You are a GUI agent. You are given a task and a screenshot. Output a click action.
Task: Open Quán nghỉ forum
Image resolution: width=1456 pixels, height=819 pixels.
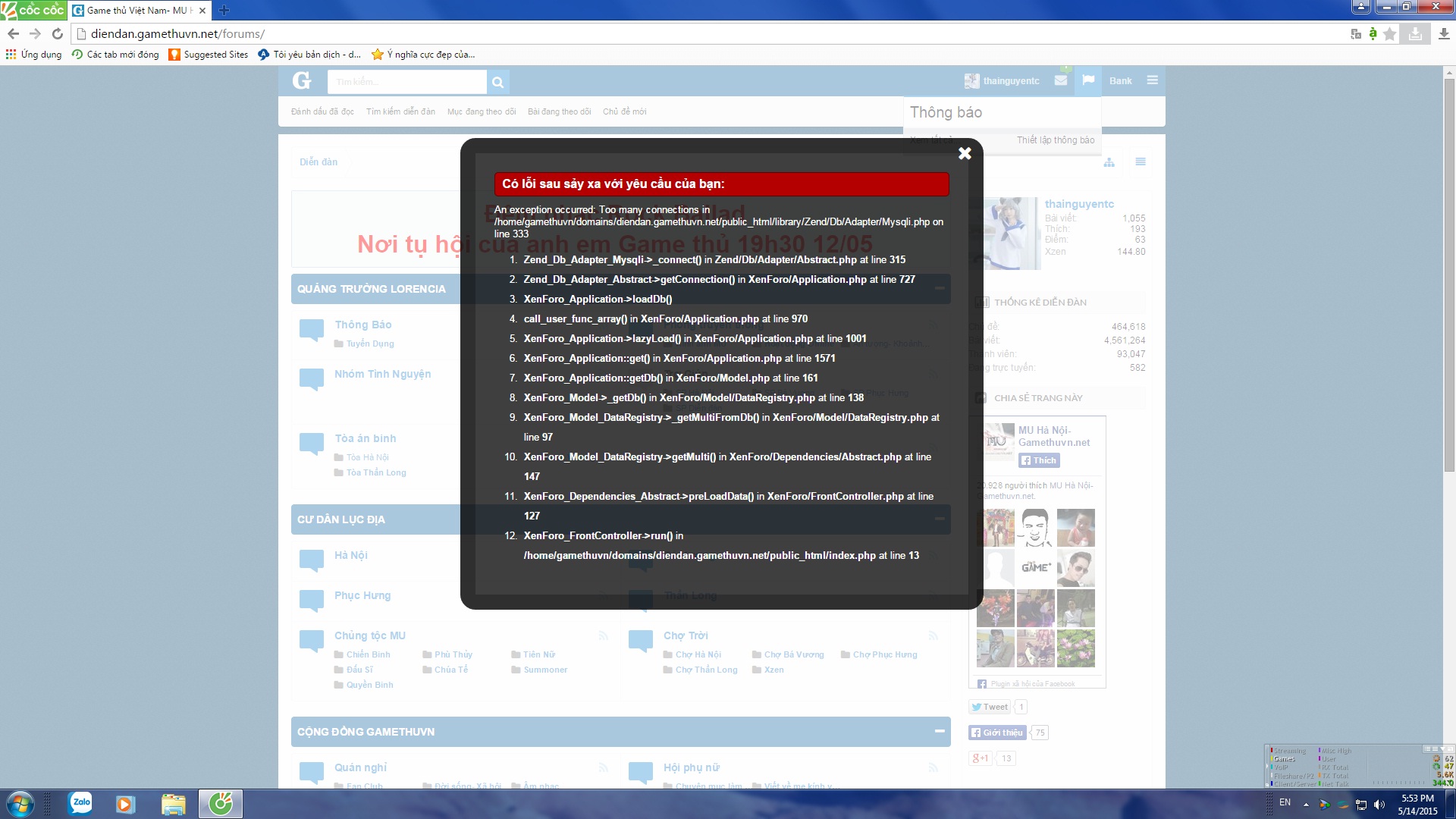[x=360, y=767]
